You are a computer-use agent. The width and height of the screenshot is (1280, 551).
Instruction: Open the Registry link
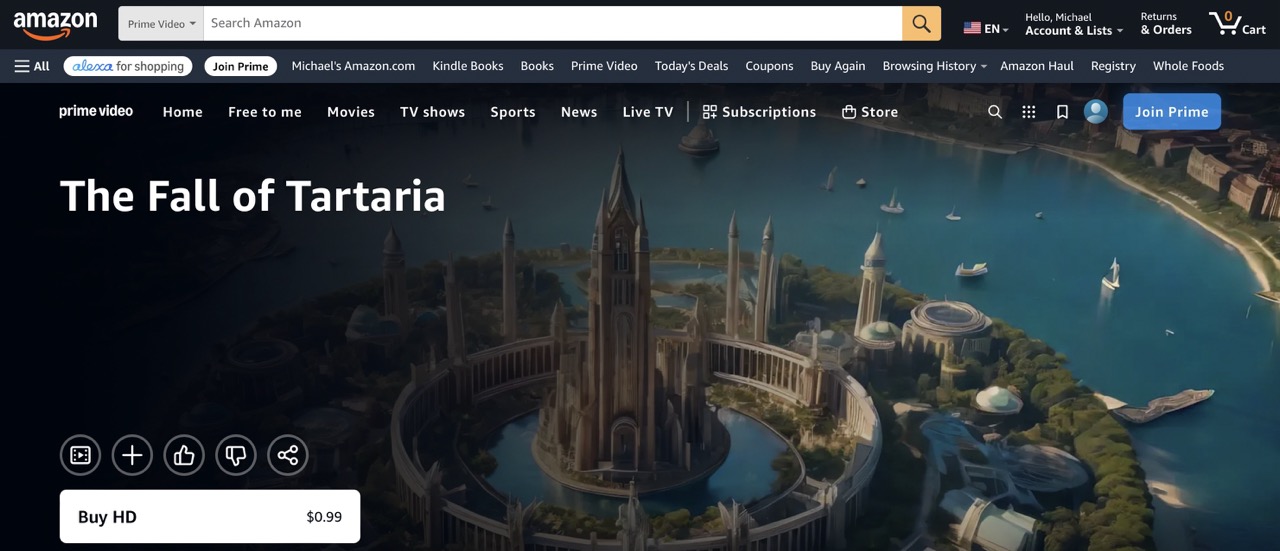pyautogui.click(x=1113, y=66)
